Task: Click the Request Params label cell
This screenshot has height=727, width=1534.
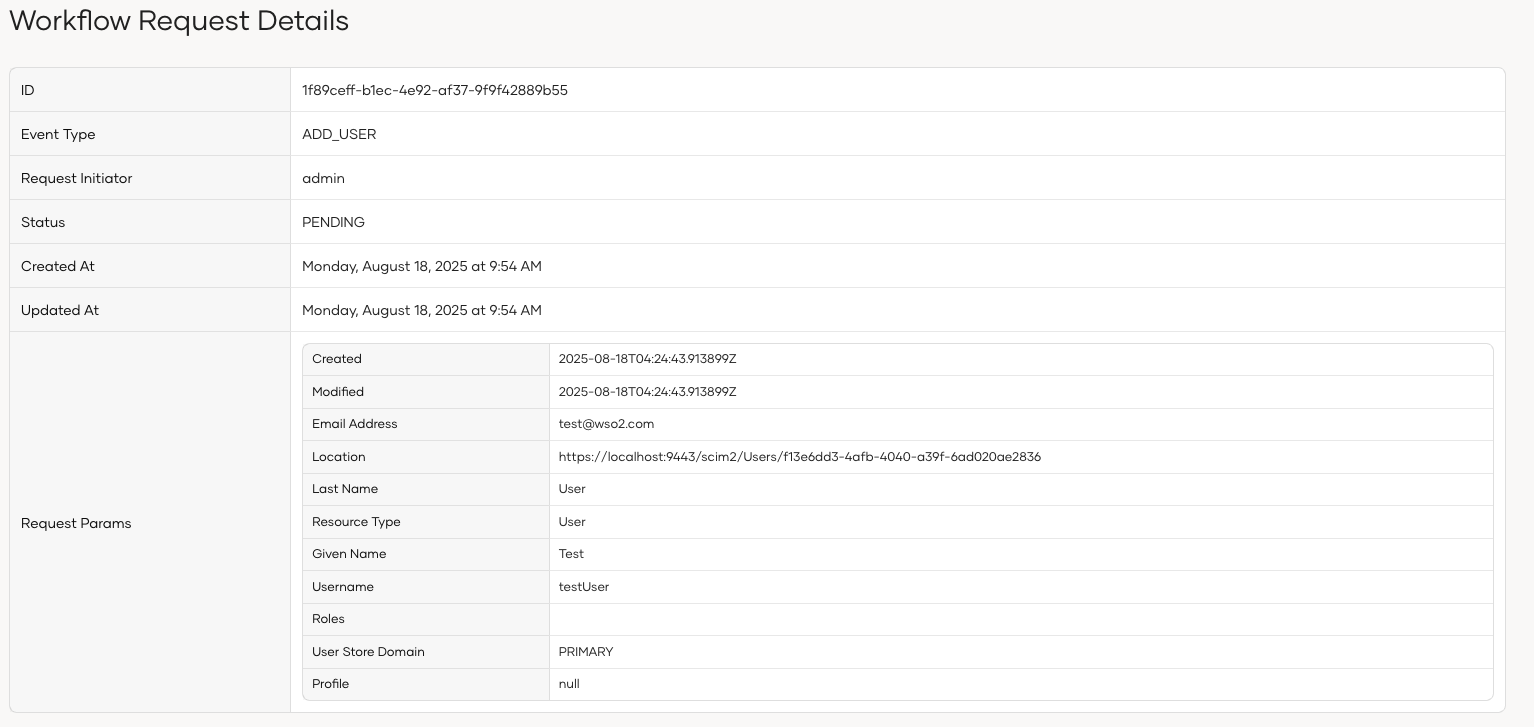Action: [x=76, y=523]
